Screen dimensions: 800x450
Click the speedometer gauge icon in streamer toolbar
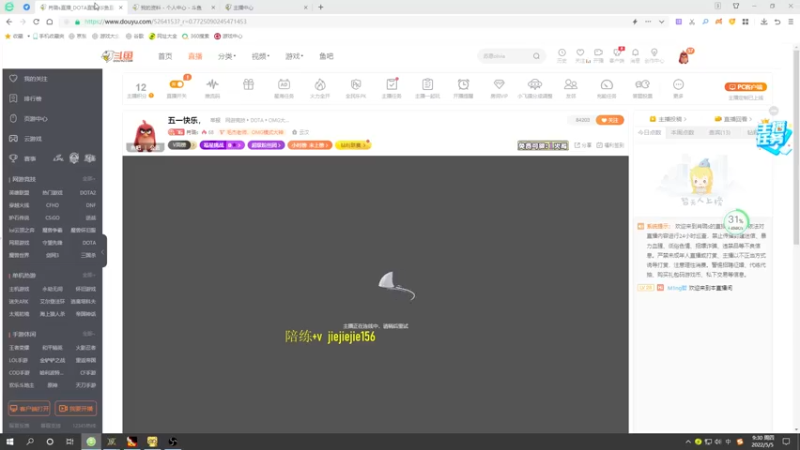[x=607, y=84]
